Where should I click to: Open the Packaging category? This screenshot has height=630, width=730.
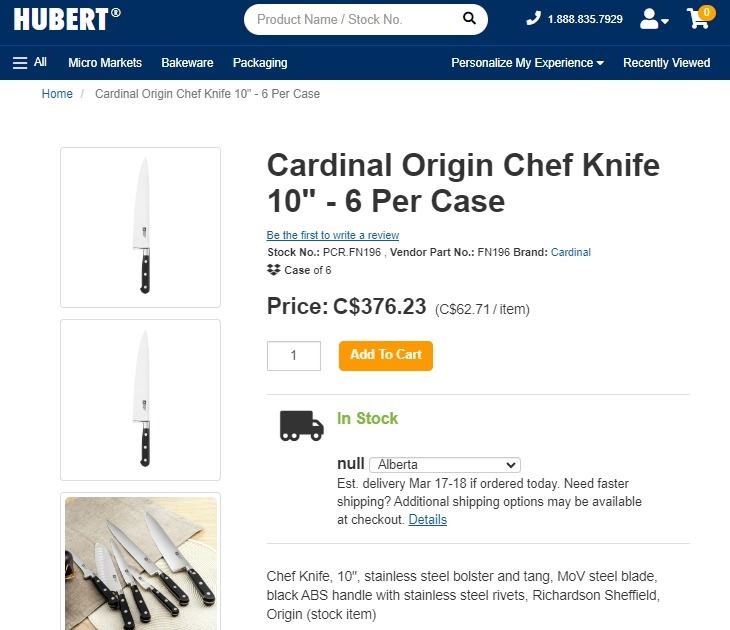(260, 62)
